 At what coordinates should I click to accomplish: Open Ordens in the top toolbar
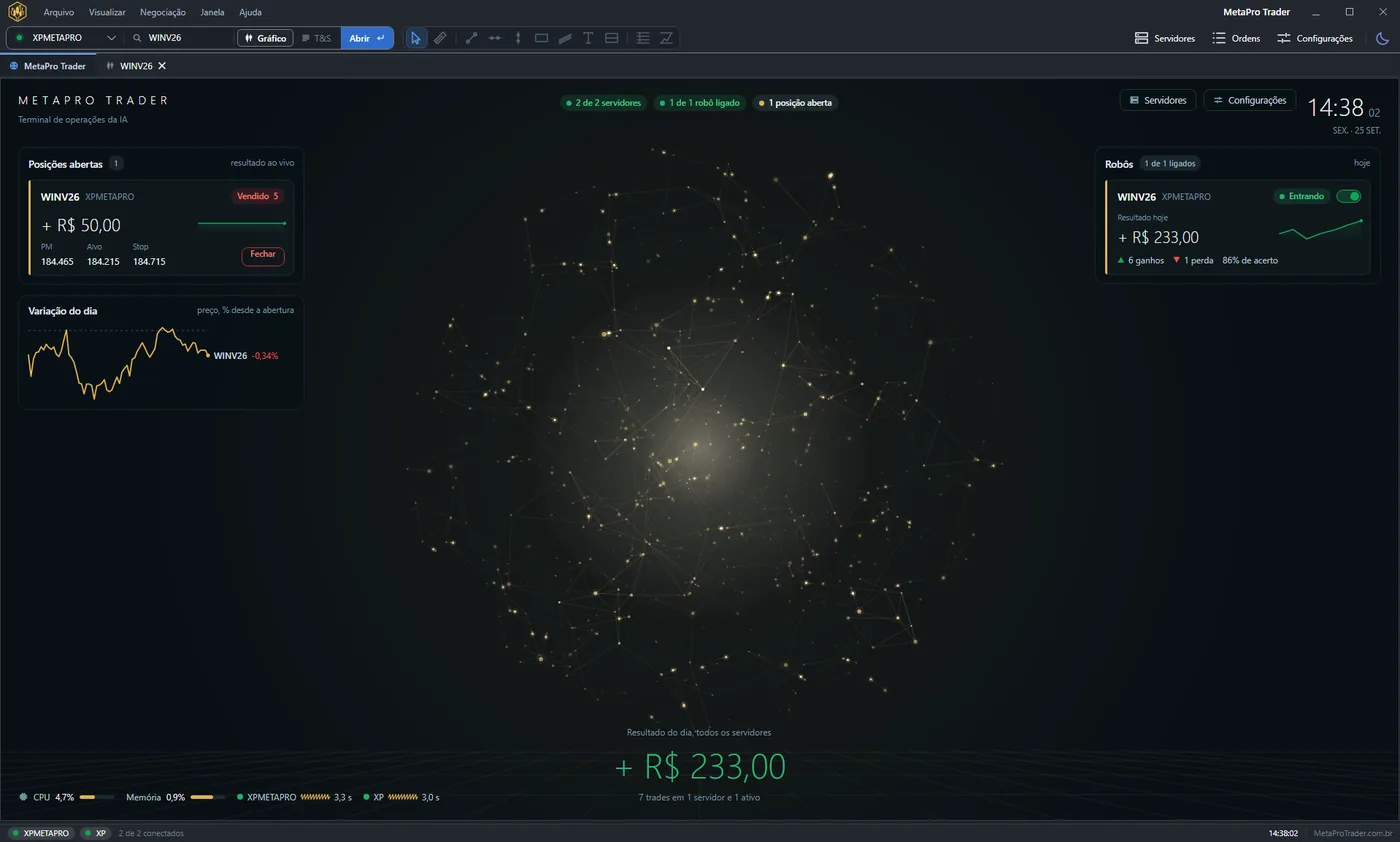(x=1236, y=38)
